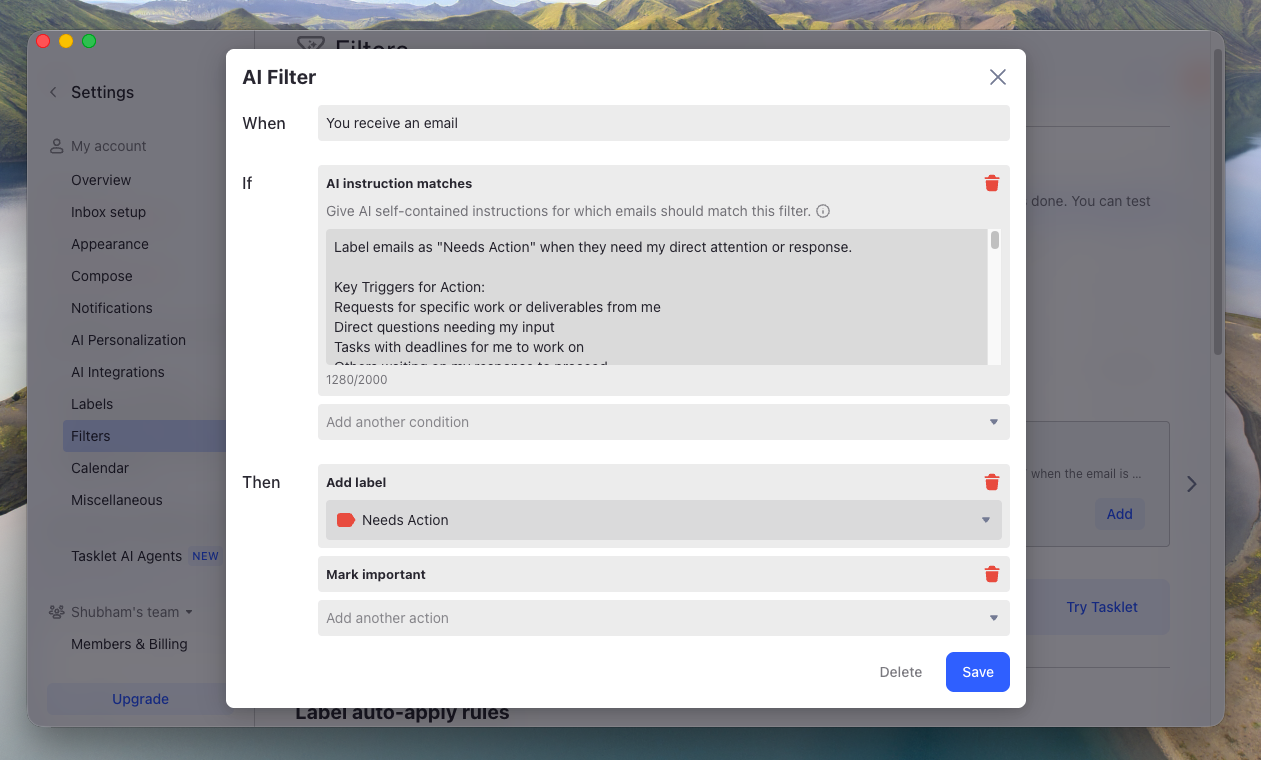The width and height of the screenshot is (1261, 760).
Task: Click the Save button
Action: (x=978, y=672)
